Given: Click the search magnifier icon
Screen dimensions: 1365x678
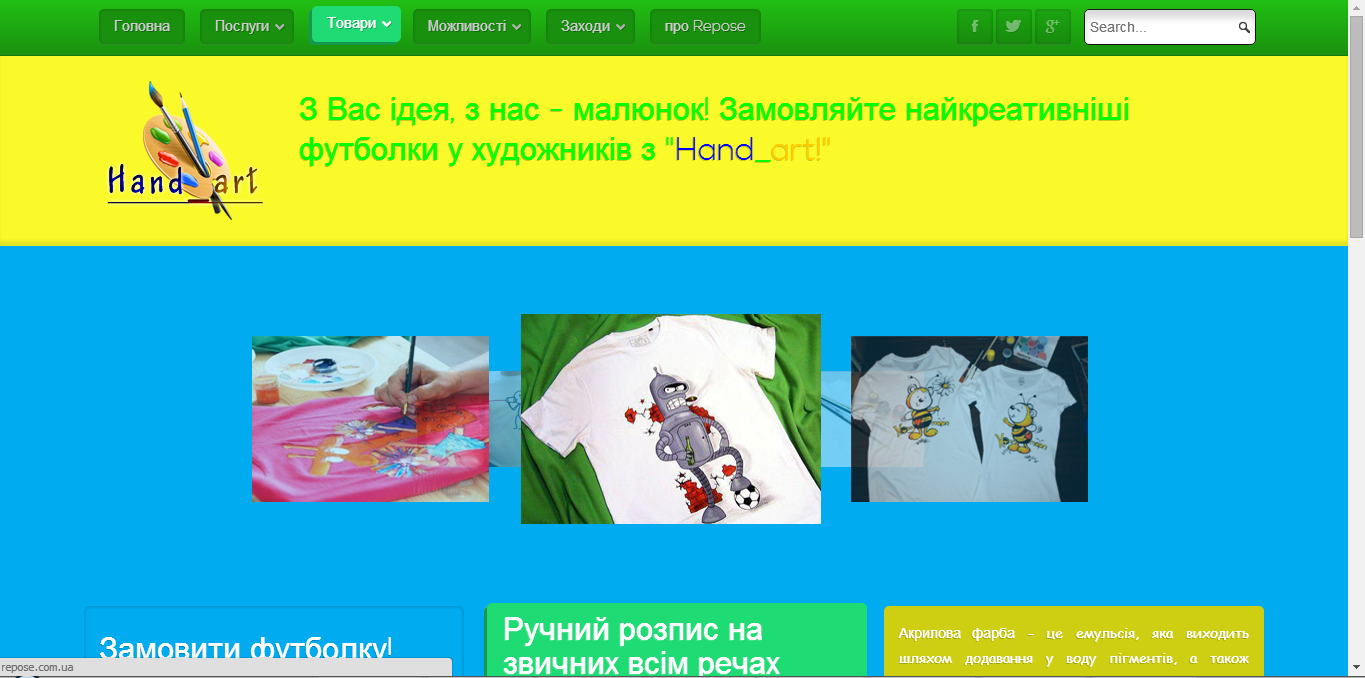Looking at the screenshot, I should [x=1244, y=27].
